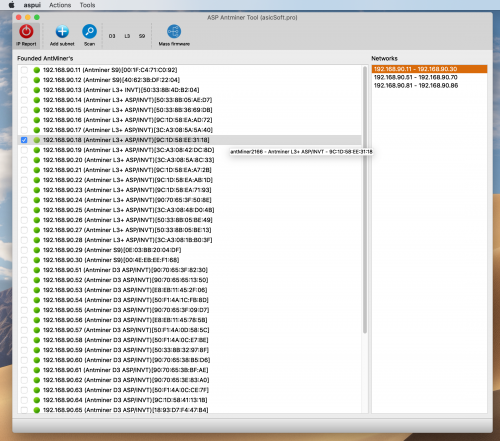Click green status dot for 192.168.90.28

37,240
